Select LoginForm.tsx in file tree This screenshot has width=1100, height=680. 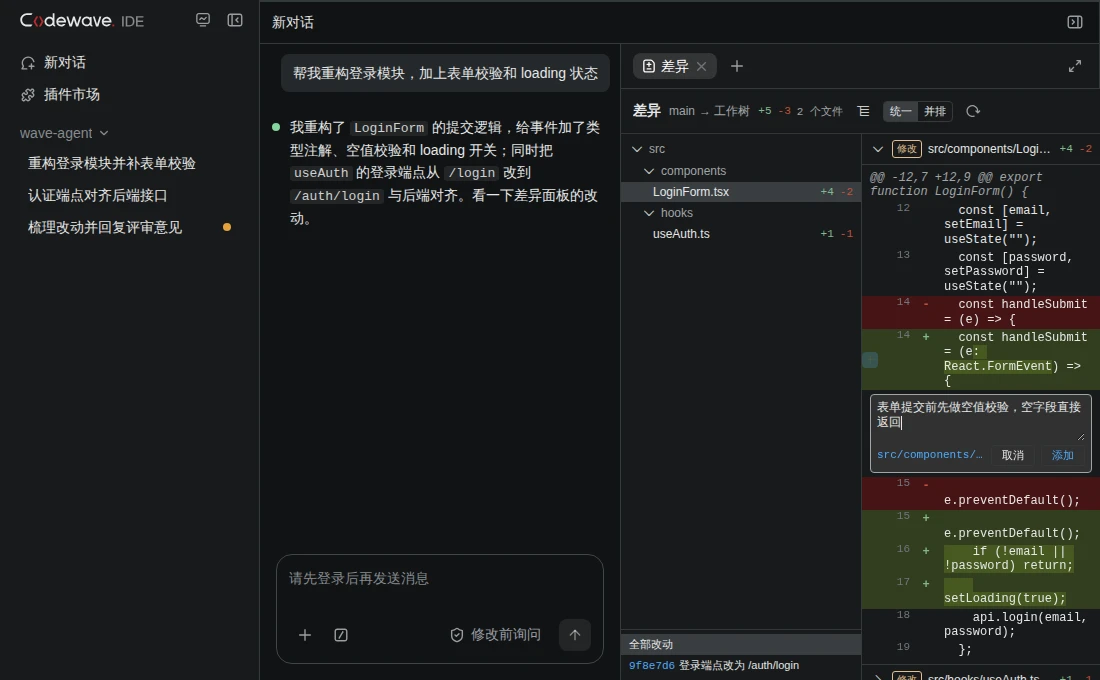[x=741, y=192]
